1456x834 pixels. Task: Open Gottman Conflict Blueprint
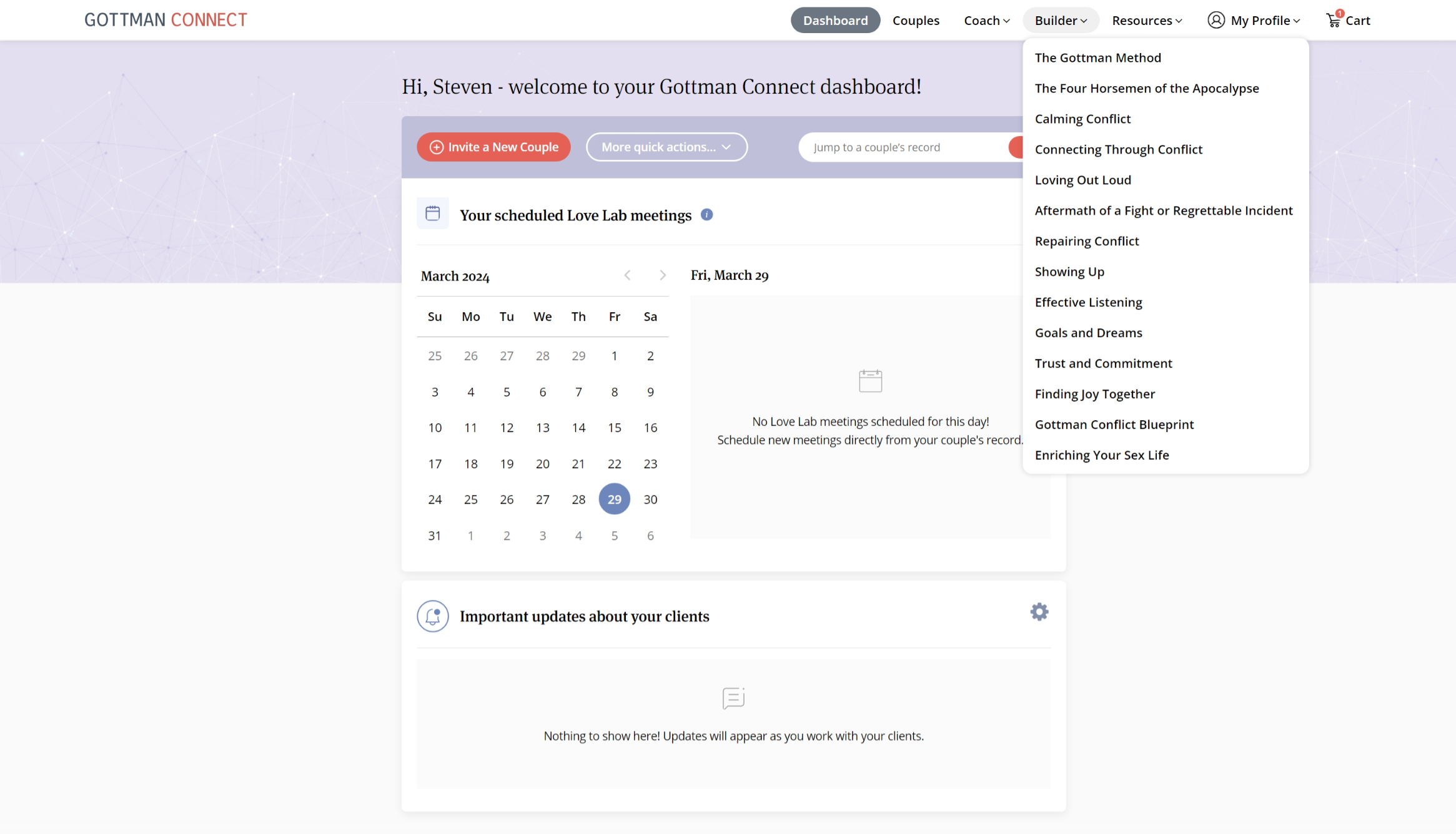pos(1114,425)
